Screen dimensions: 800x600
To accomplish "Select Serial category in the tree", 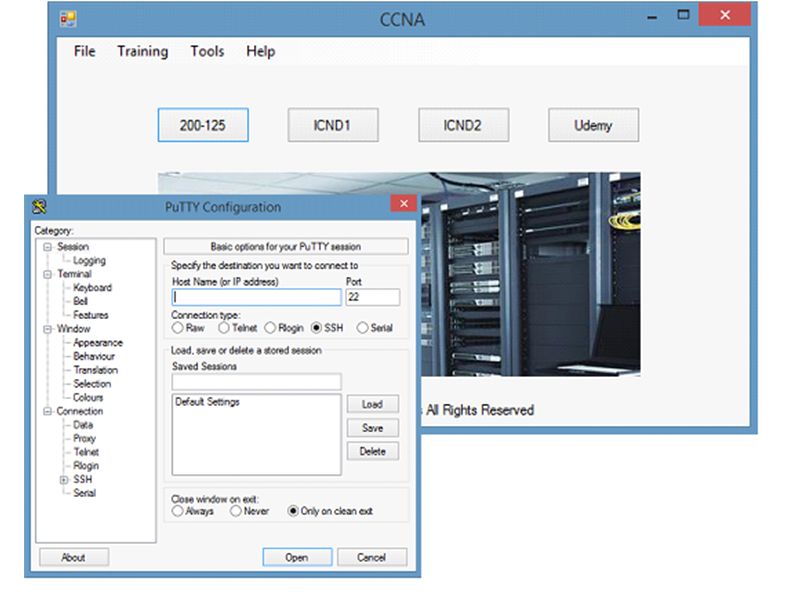I will coord(84,493).
